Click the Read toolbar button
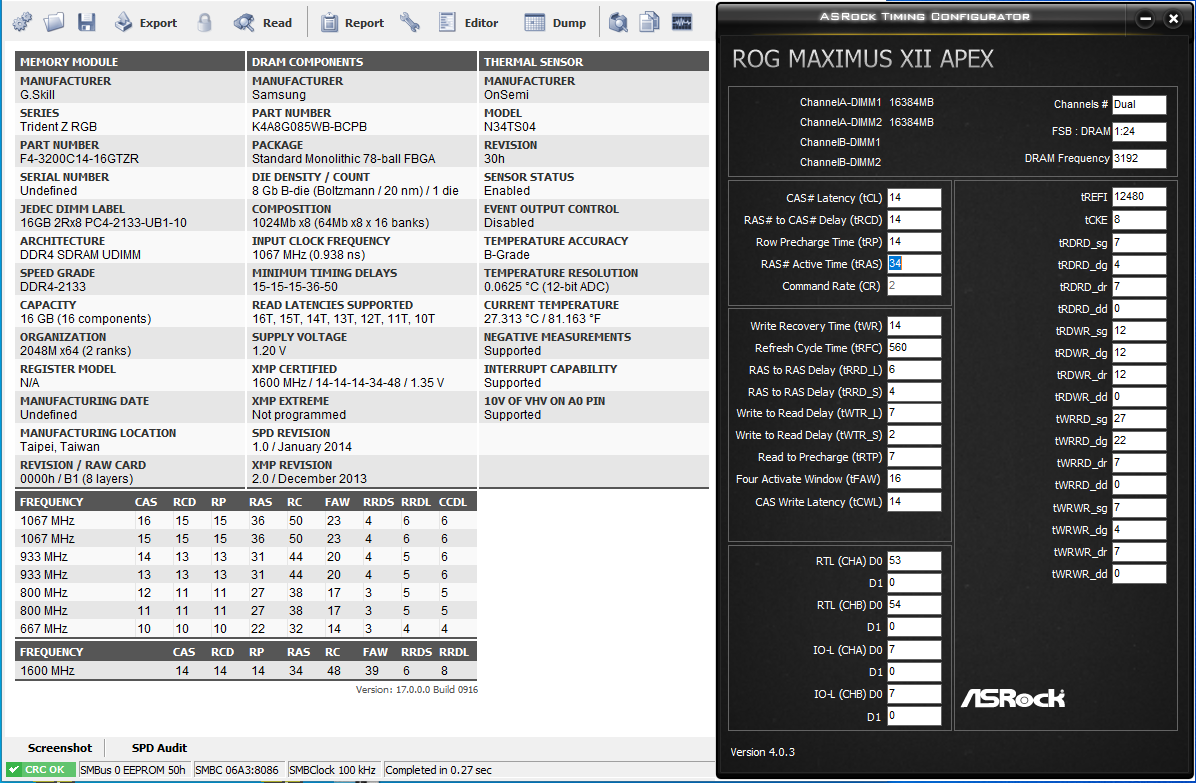Image resolution: width=1196 pixels, height=783 pixels. click(x=263, y=23)
